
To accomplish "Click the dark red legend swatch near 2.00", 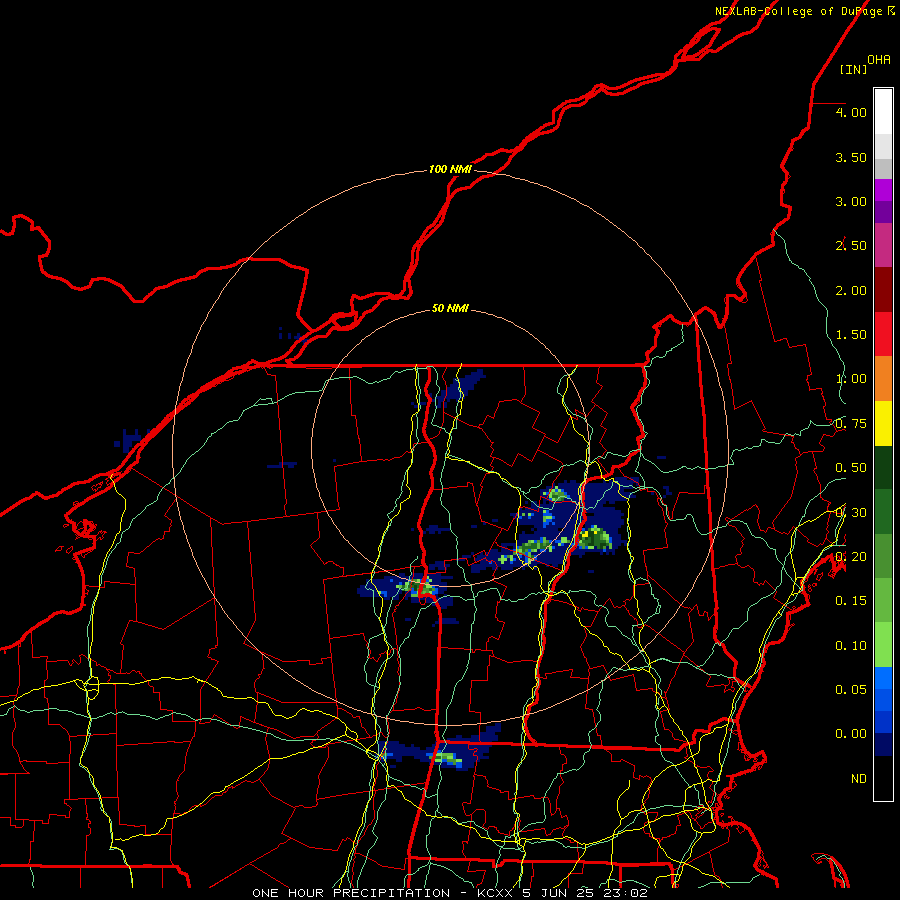I will (x=883, y=290).
